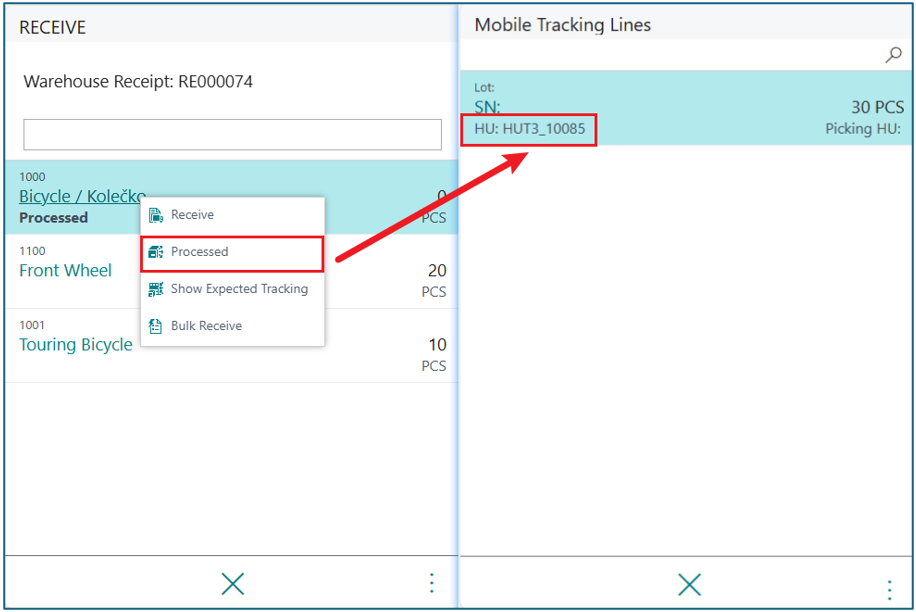This screenshot has height=612, width=916.
Task: Click the empty scan input field
Action: [232, 134]
